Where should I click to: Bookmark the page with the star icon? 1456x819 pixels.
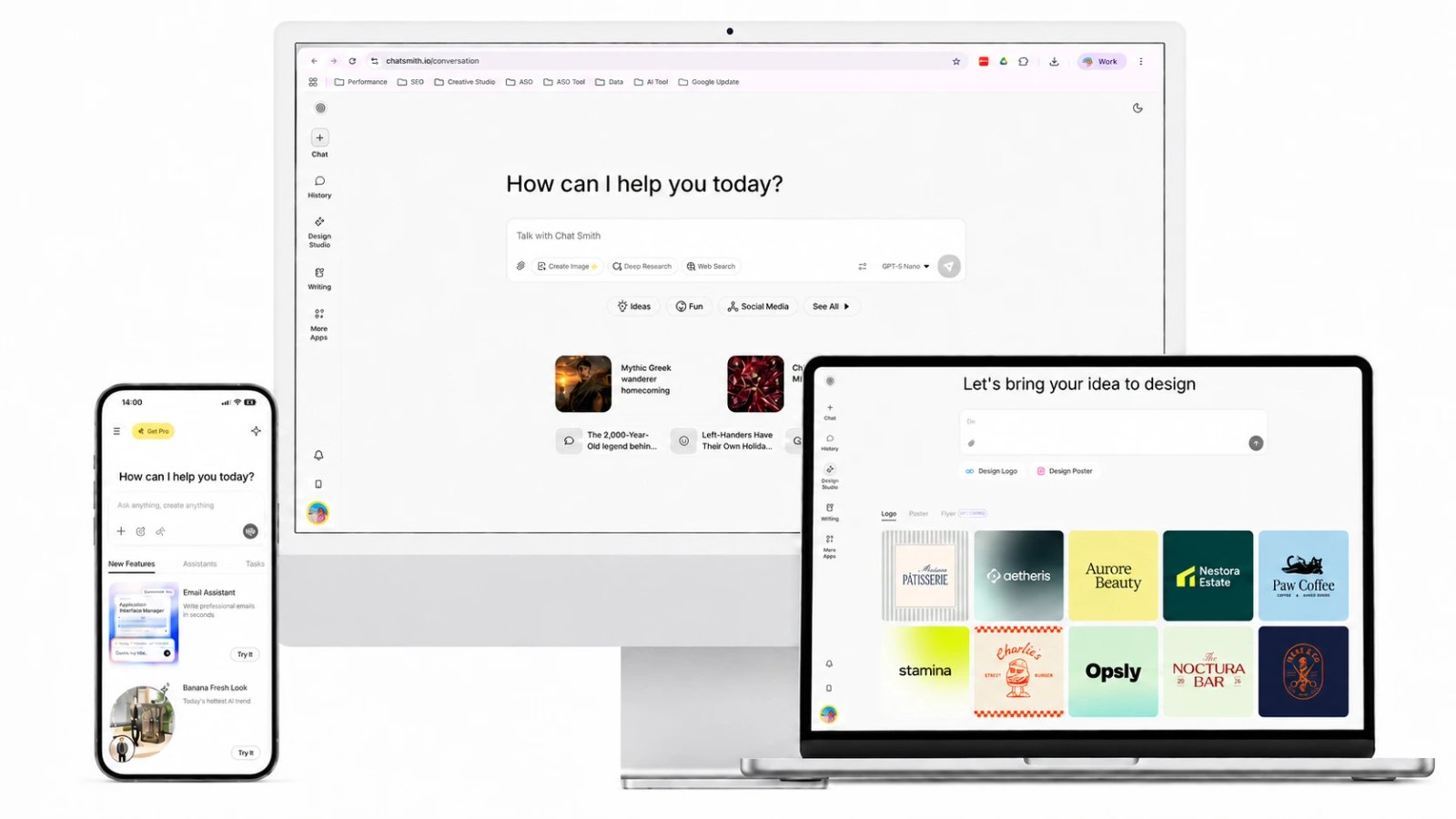[956, 62]
